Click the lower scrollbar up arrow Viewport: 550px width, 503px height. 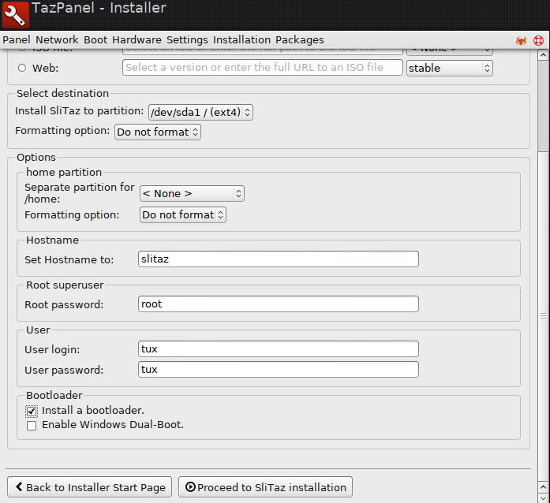click(x=543, y=487)
